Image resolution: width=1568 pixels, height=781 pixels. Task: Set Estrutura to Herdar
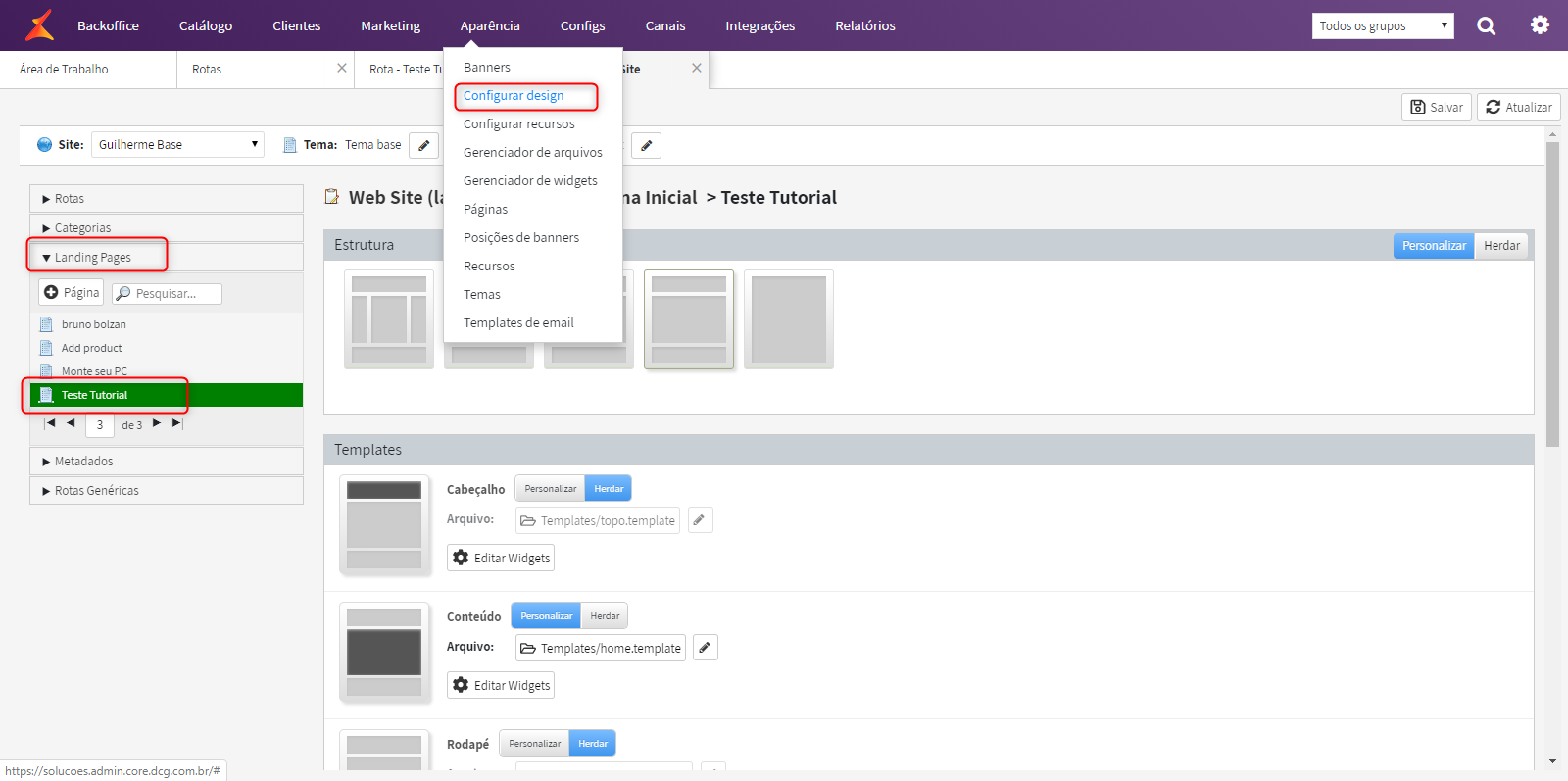pyautogui.click(x=1501, y=246)
